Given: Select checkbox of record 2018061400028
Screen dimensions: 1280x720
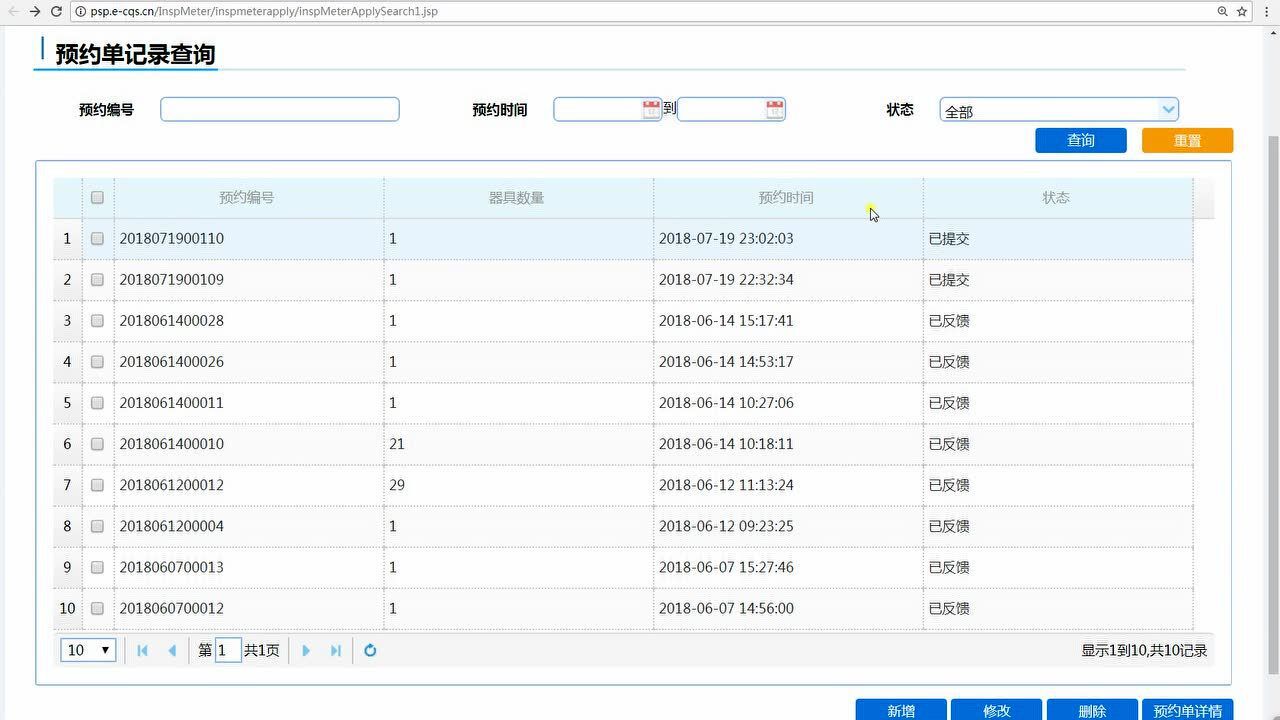Looking at the screenshot, I should [x=97, y=320].
